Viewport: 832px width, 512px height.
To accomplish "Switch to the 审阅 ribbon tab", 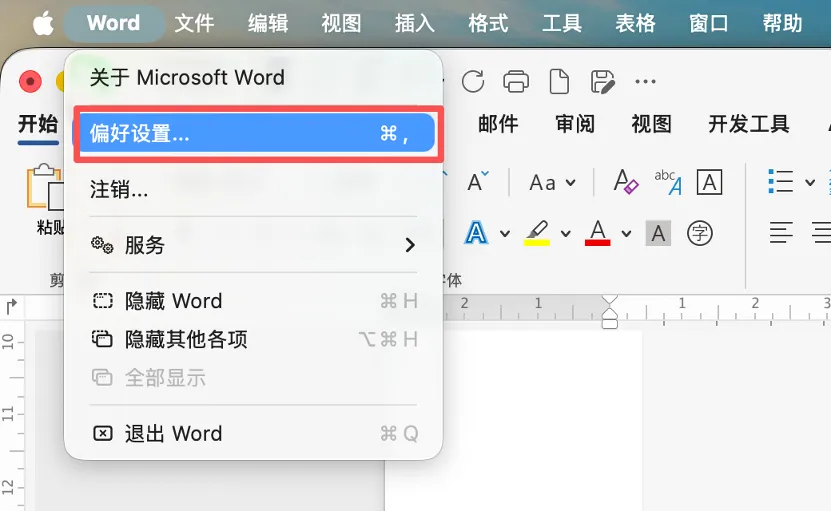I will [575, 124].
